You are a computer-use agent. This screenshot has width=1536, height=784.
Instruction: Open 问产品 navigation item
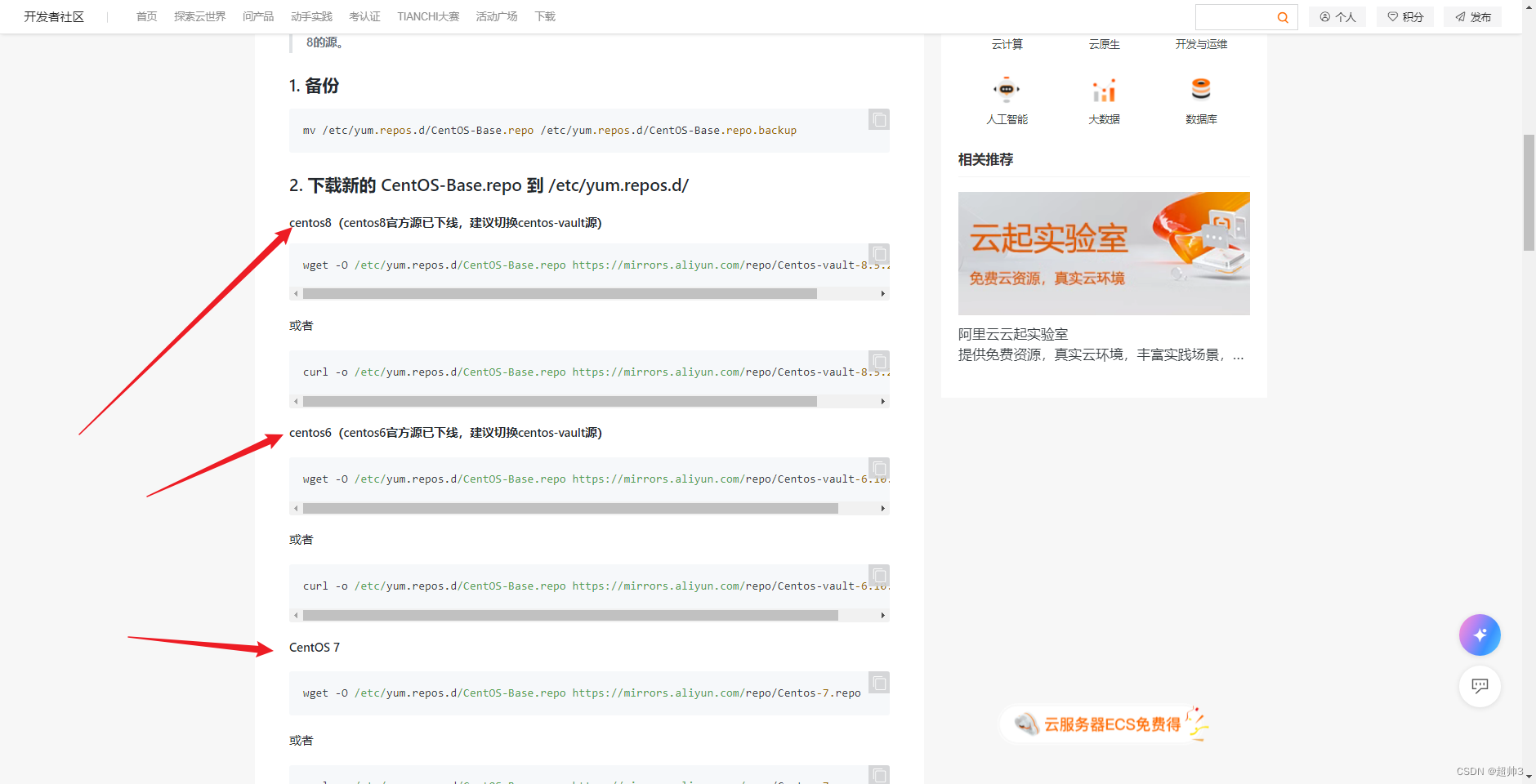tap(258, 16)
